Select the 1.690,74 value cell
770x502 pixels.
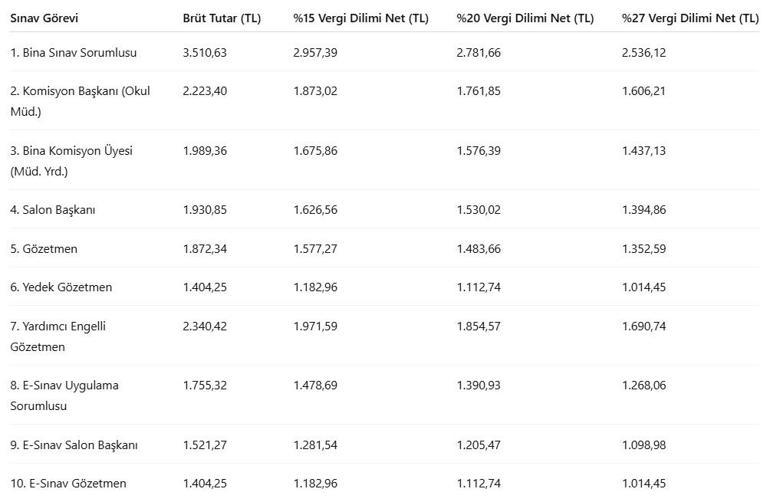click(644, 326)
